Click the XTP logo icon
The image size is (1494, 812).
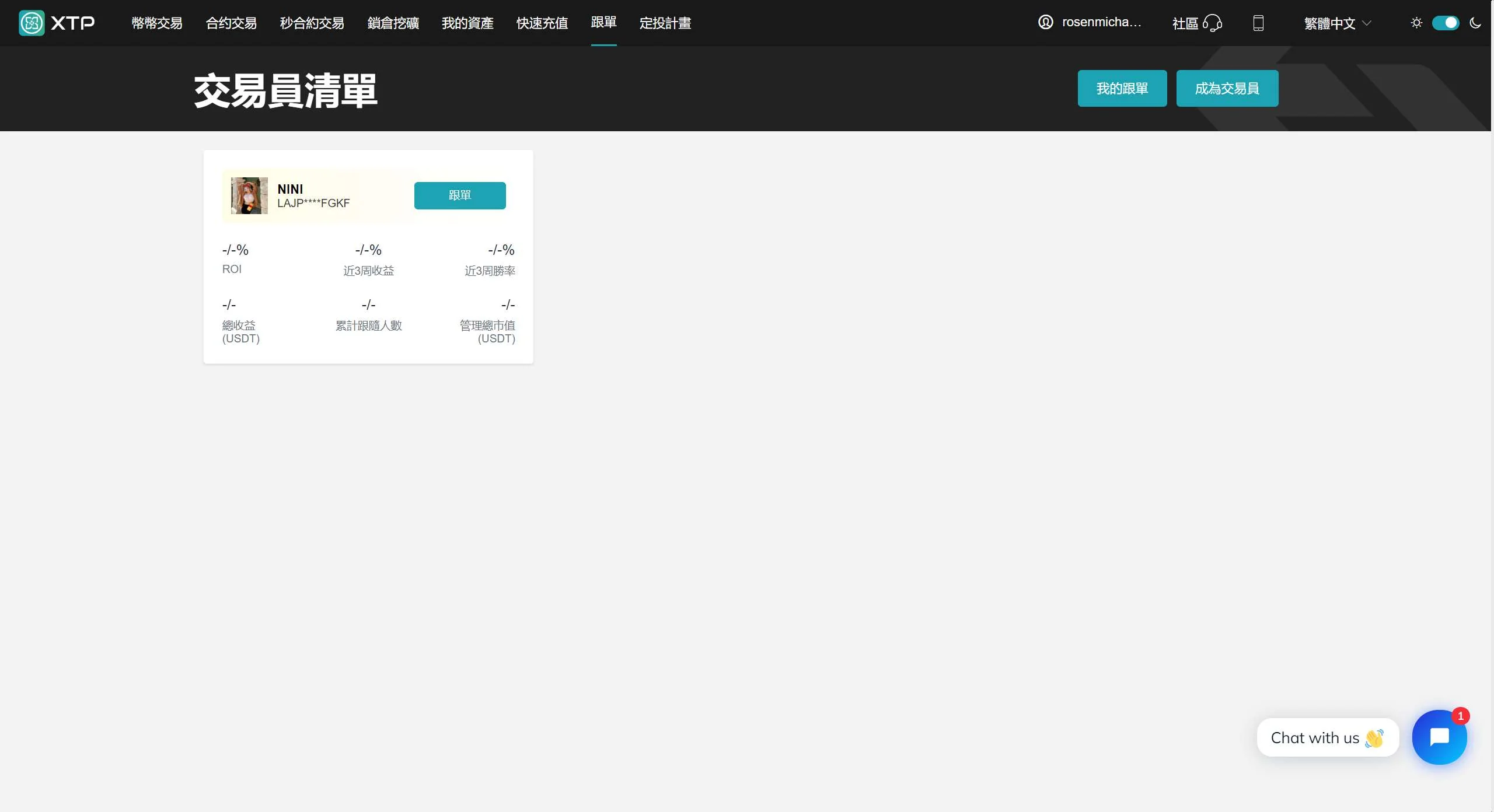(32, 23)
